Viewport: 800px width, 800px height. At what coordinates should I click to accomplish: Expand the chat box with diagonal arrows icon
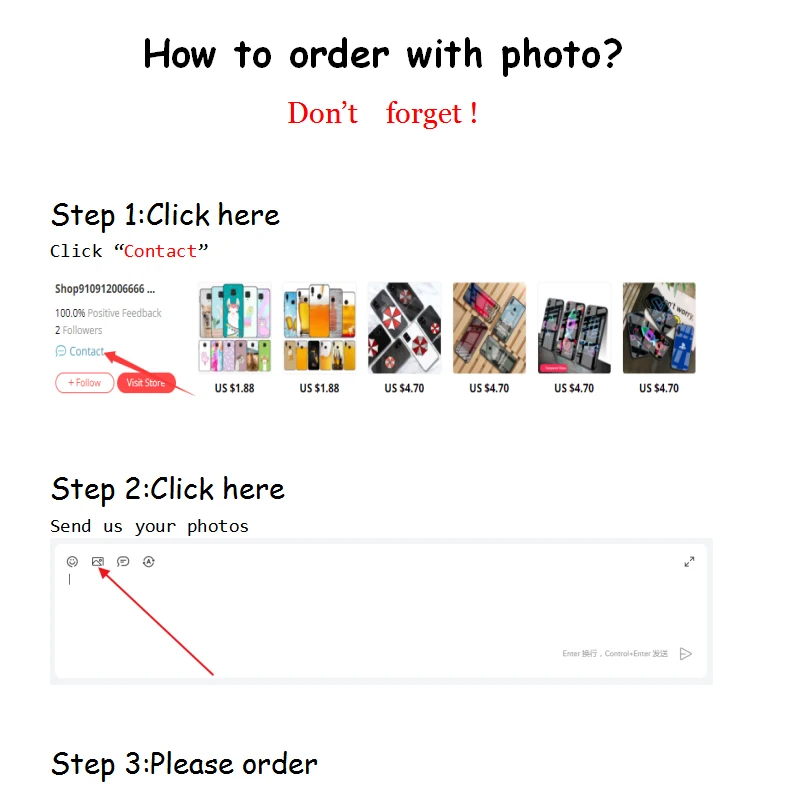[x=689, y=562]
